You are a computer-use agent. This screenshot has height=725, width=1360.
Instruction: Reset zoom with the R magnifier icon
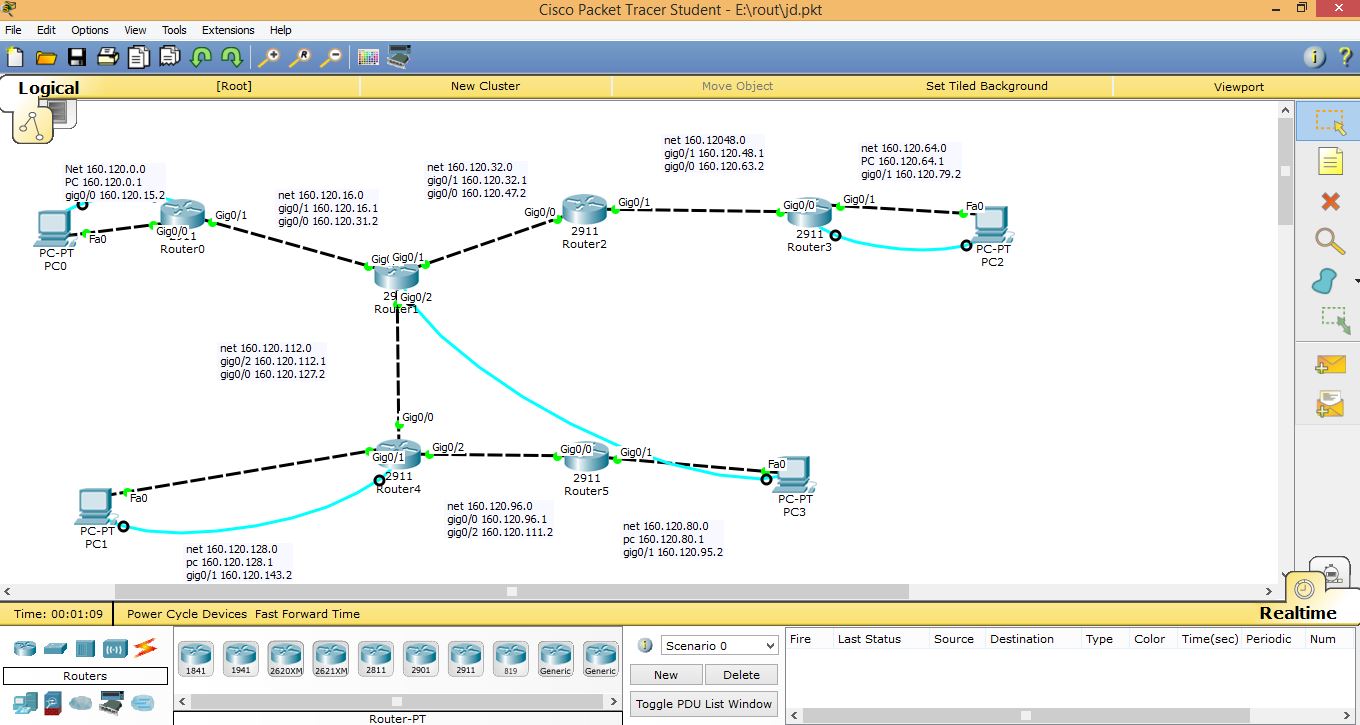tap(299, 57)
